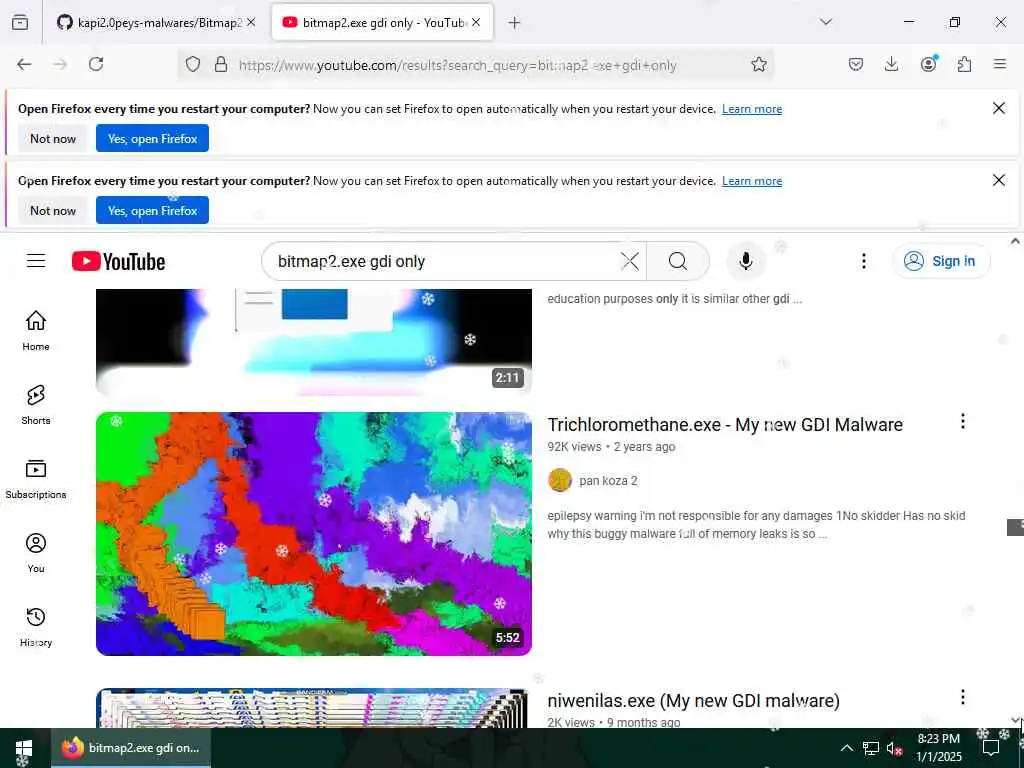Open options menu for Trichloromethane.exe video
The image size is (1024, 768).
(x=963, y=422)
